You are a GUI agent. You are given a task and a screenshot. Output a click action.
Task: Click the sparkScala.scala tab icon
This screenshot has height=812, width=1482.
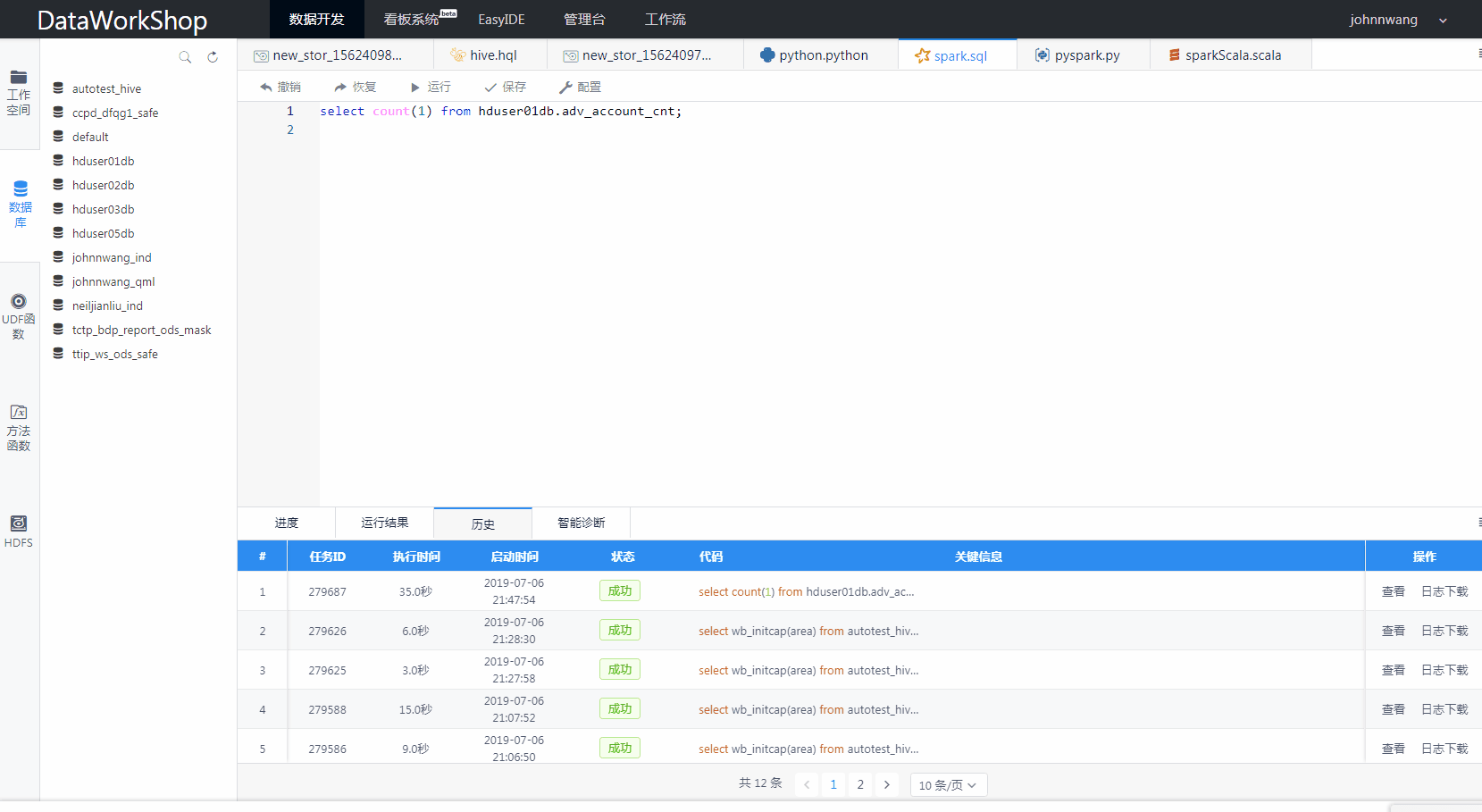pos(1175,55)
